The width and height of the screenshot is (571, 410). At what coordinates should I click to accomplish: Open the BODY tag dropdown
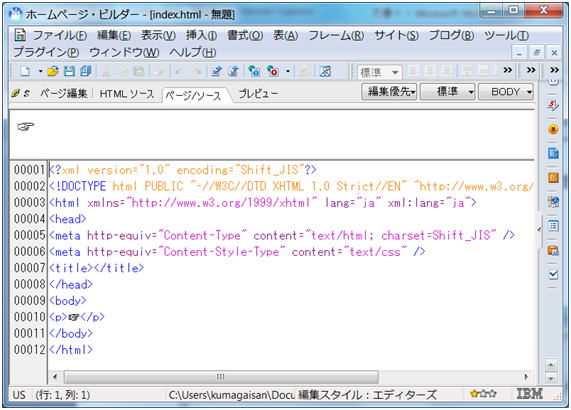505,92
